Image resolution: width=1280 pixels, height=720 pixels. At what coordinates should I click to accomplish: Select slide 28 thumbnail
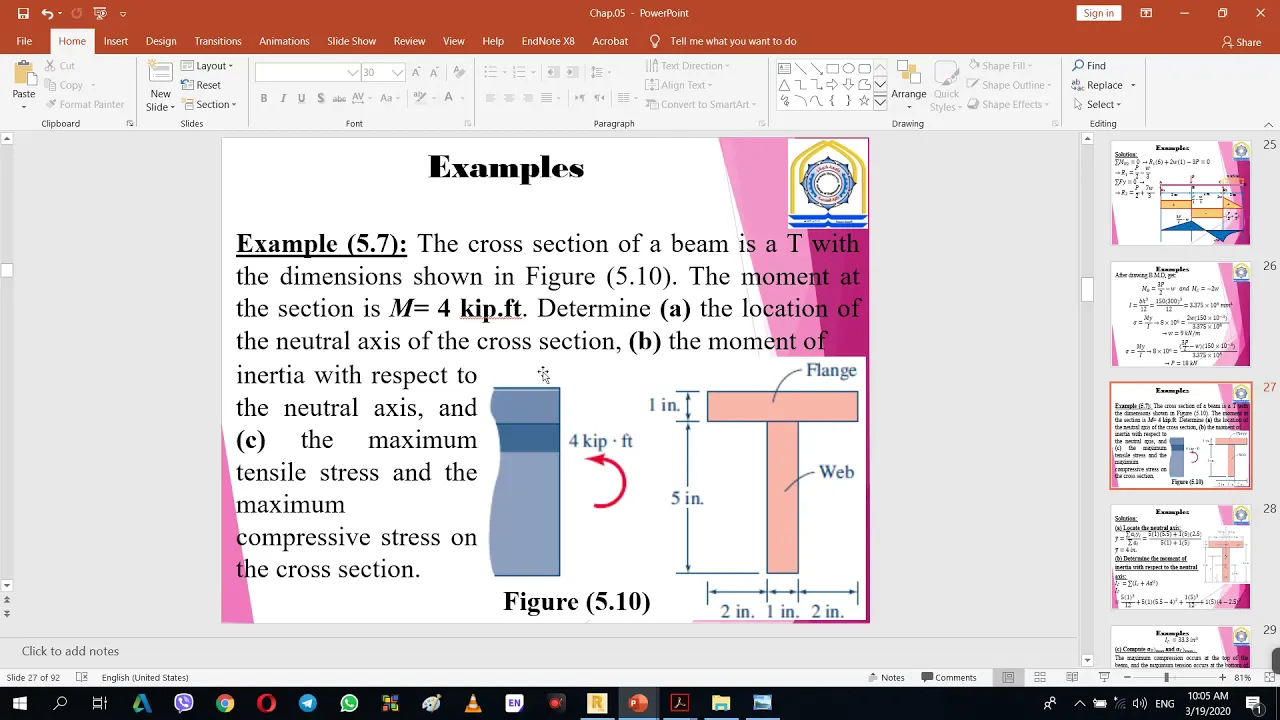click(1181, 557)
